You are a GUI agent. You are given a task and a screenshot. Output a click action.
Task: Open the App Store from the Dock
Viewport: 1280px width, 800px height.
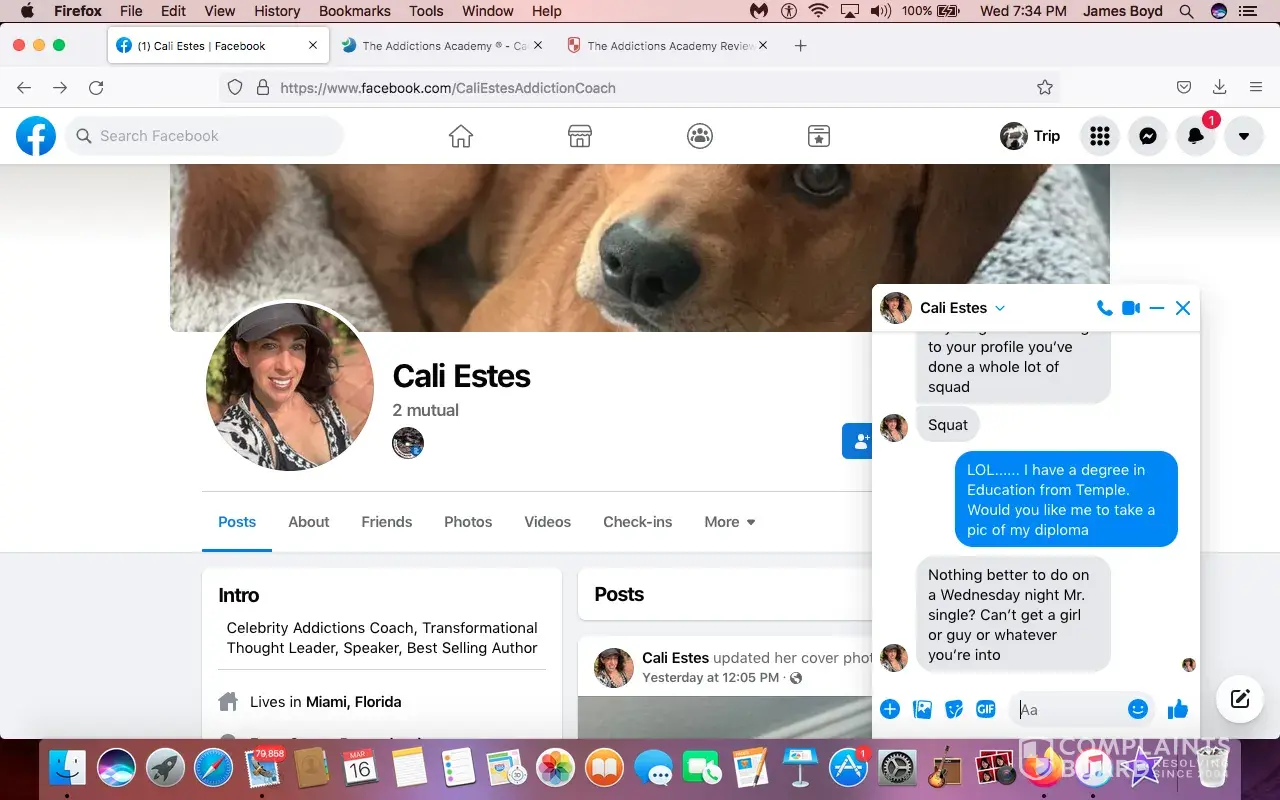[x=849, y=768]
